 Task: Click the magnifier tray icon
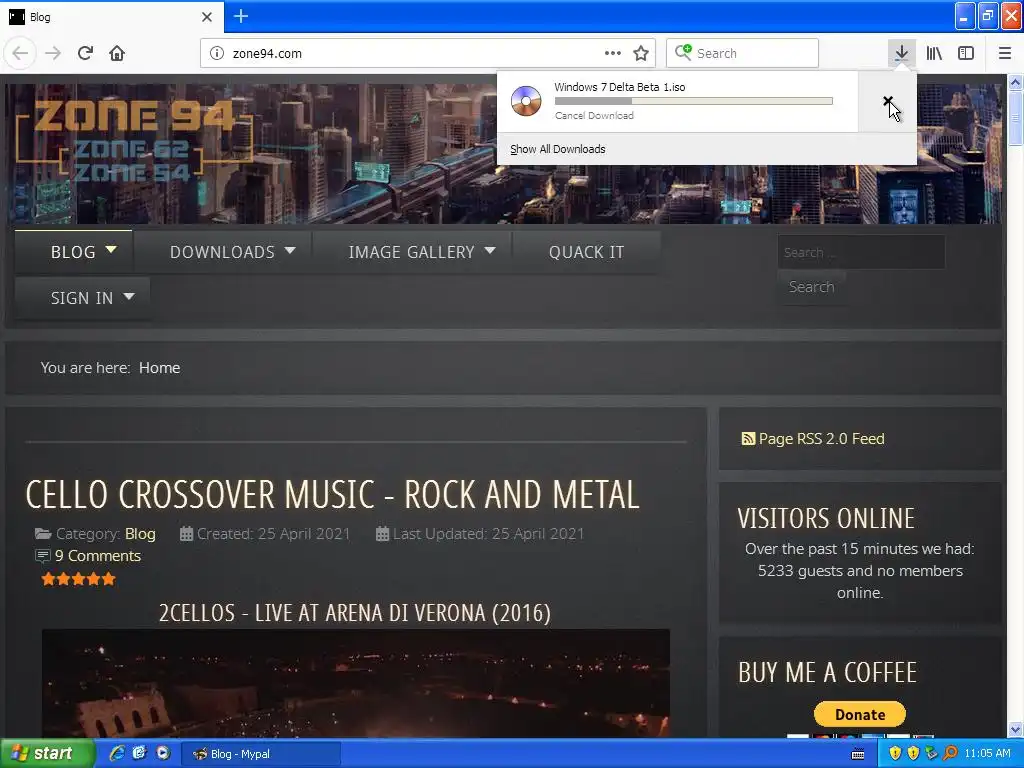click(x=950, y=754)
